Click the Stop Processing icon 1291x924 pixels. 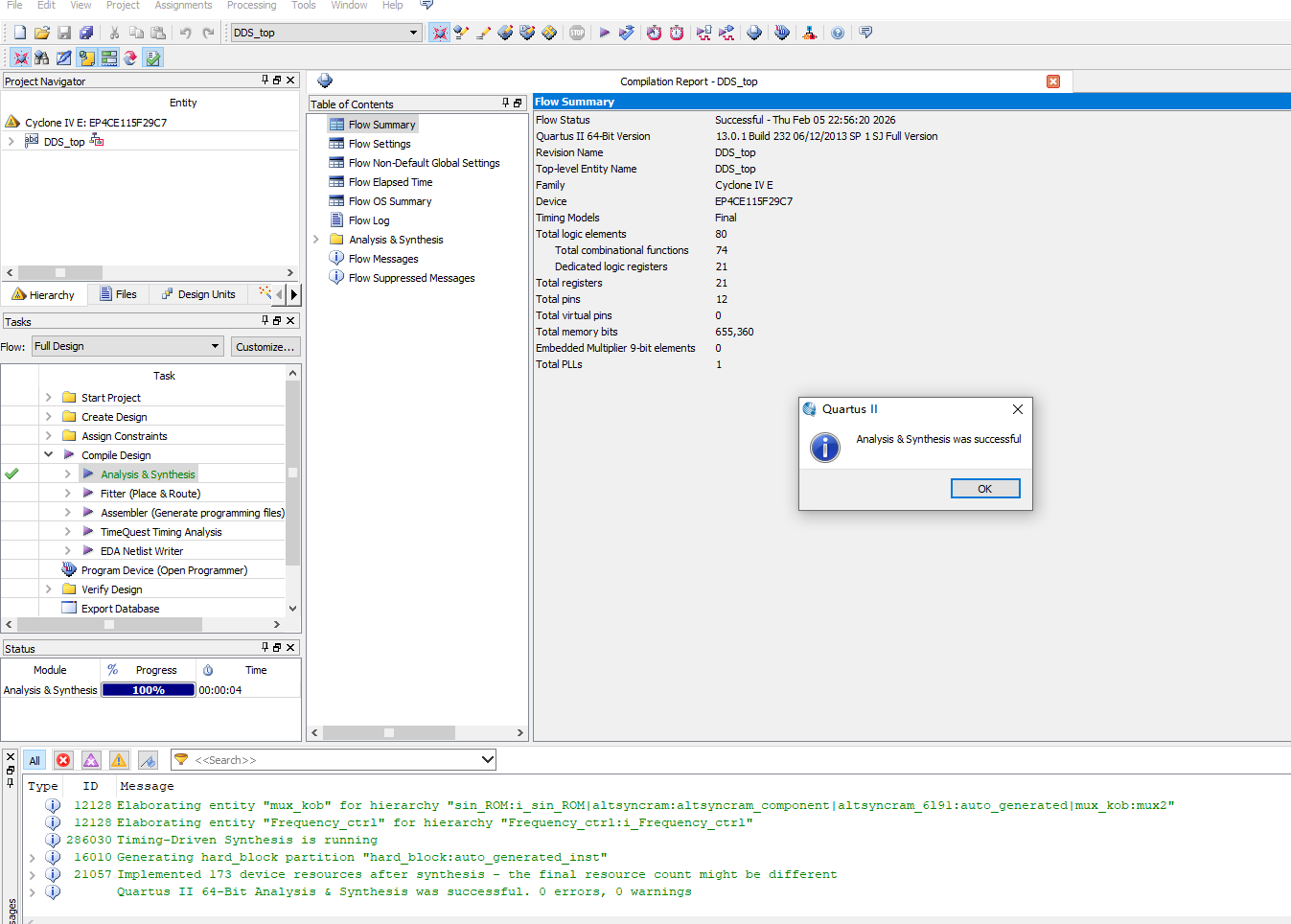[x=577, y=33]
